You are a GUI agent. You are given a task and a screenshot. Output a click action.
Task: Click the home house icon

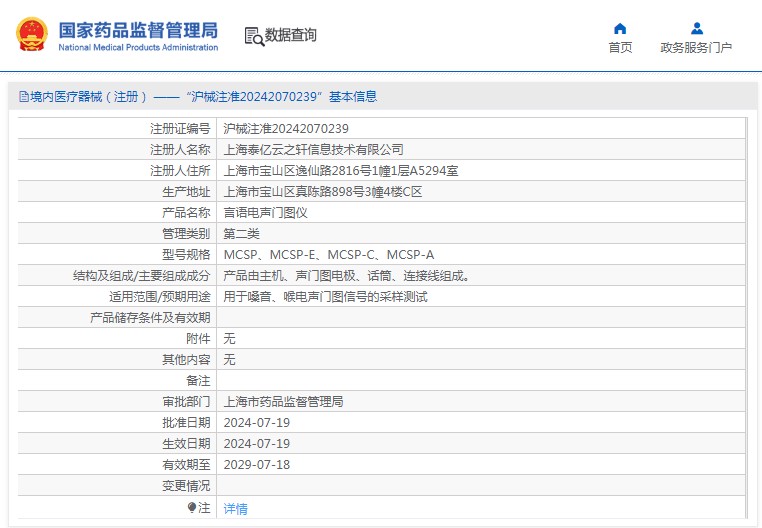coord(620,29)
